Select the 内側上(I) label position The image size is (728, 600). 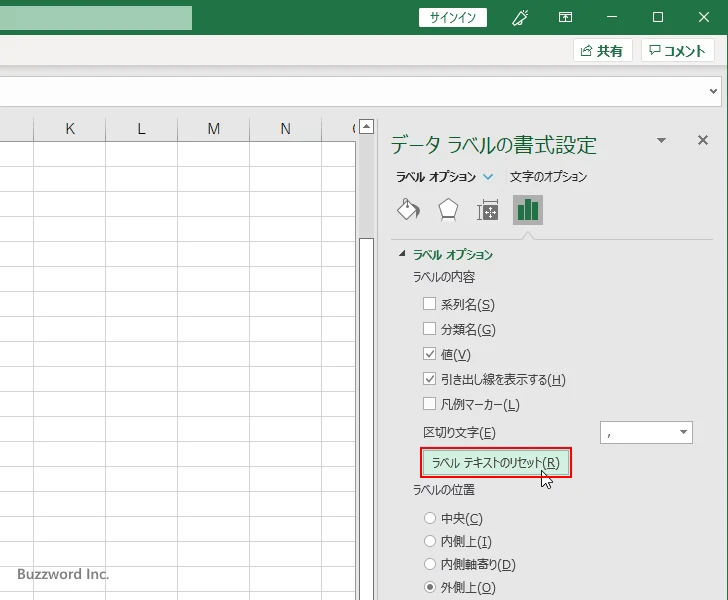click(x=430, y=541)
